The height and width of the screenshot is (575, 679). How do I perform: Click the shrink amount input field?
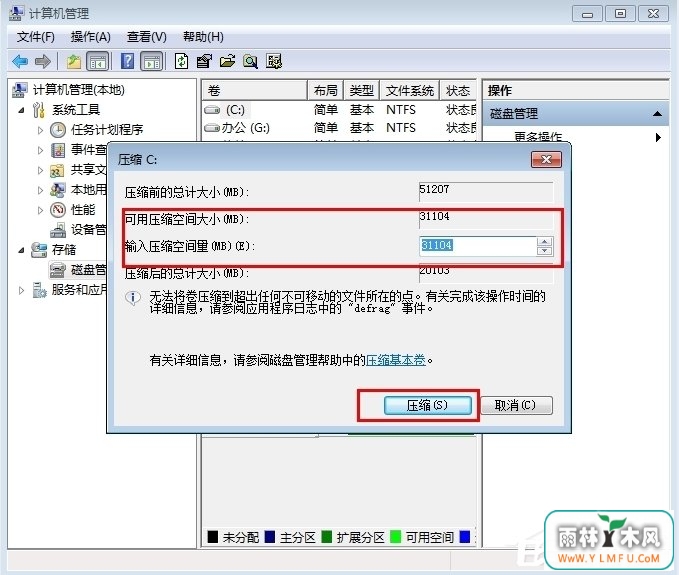coord(478,246)
